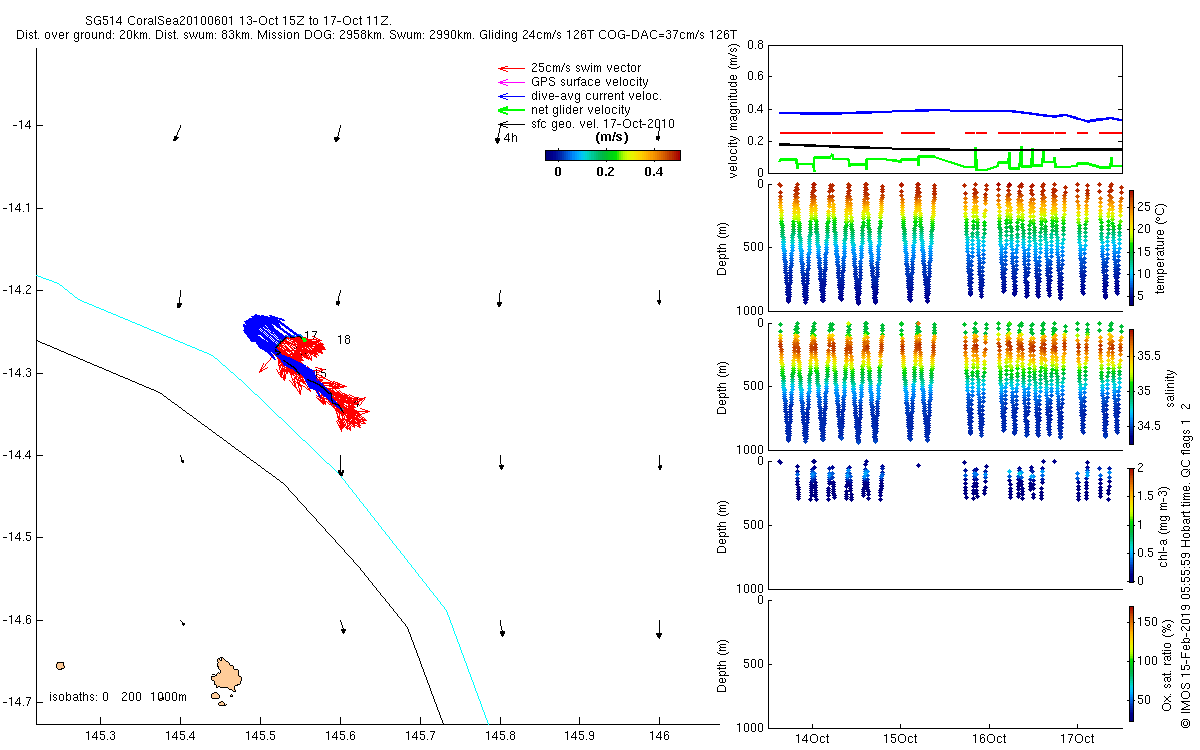Click the magenta GPS surface velocity legend arrow
The width and height of the screenshot is (1200, 750).
point(510,82)
